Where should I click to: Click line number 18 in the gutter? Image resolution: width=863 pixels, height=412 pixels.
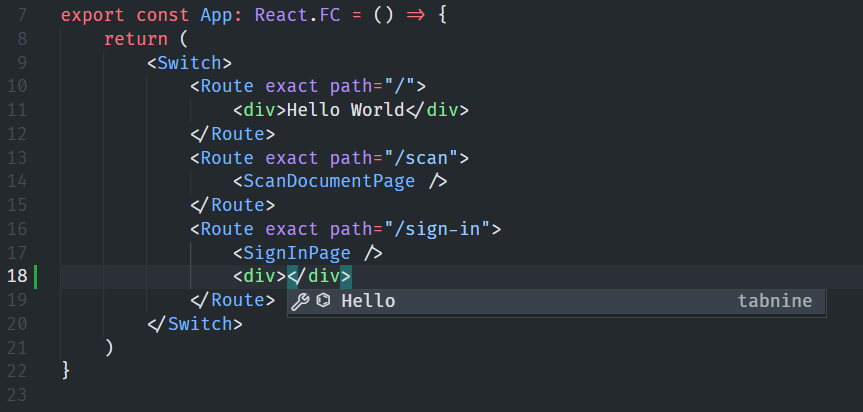coord(17,277)
